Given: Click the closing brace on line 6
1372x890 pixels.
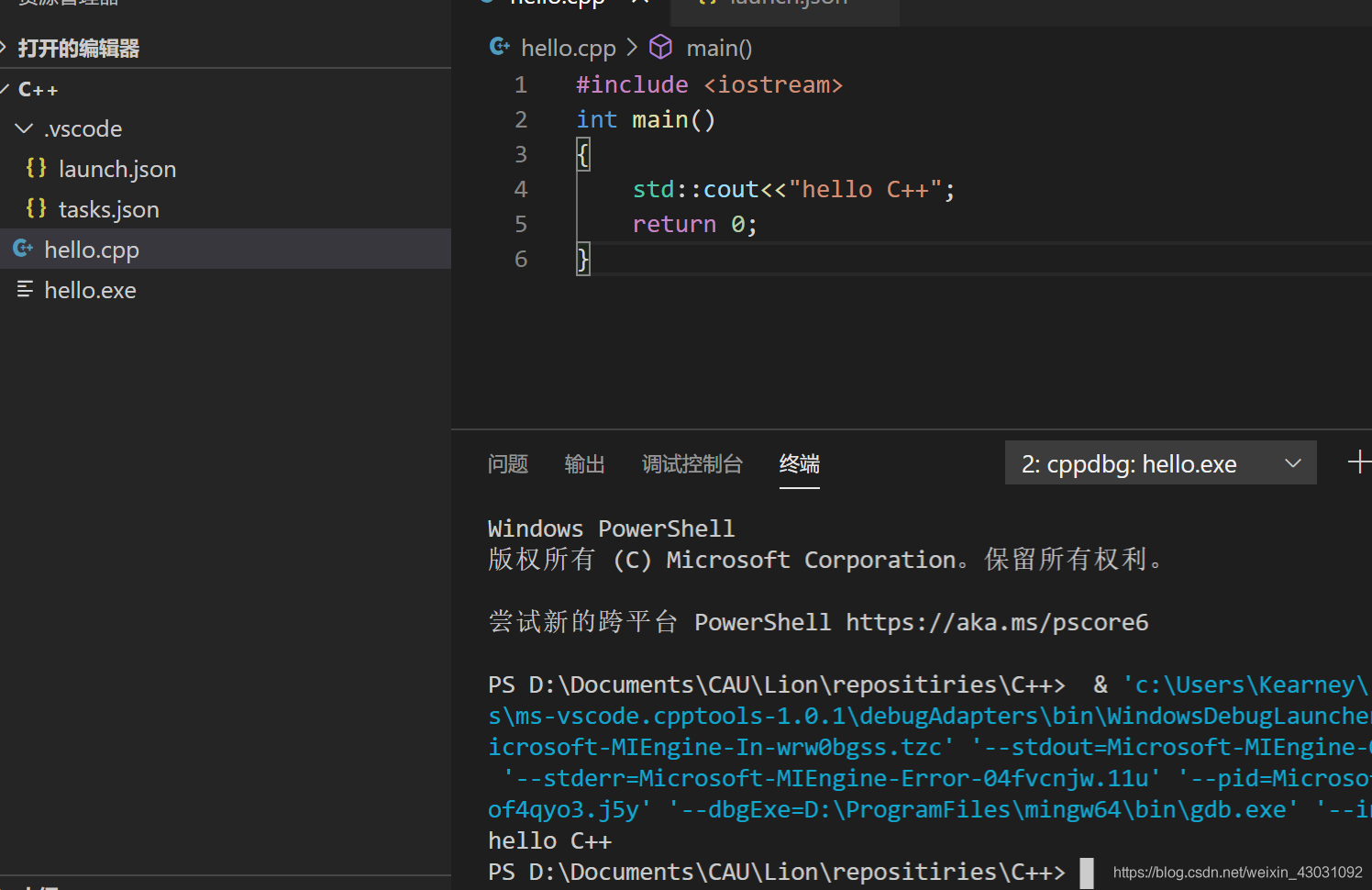Looking at the screenshot, I should click(x=583, y=259).
